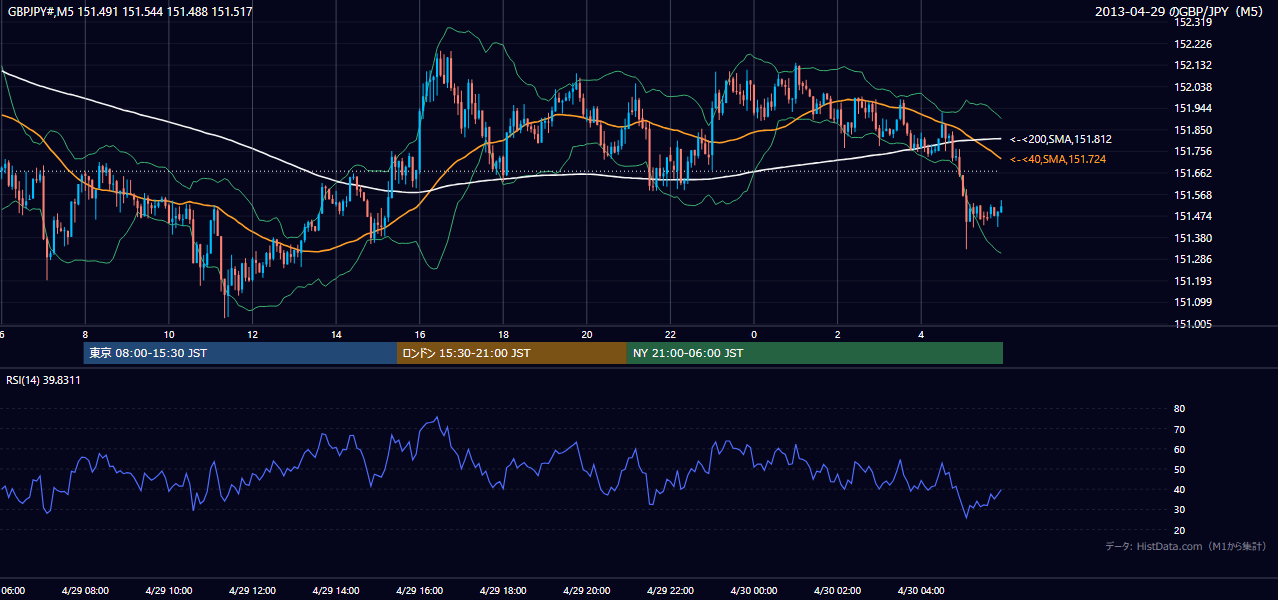Click the hour label 10 on chart time axis
Viewport: 1278px width, 600px height.
(169, 334)
